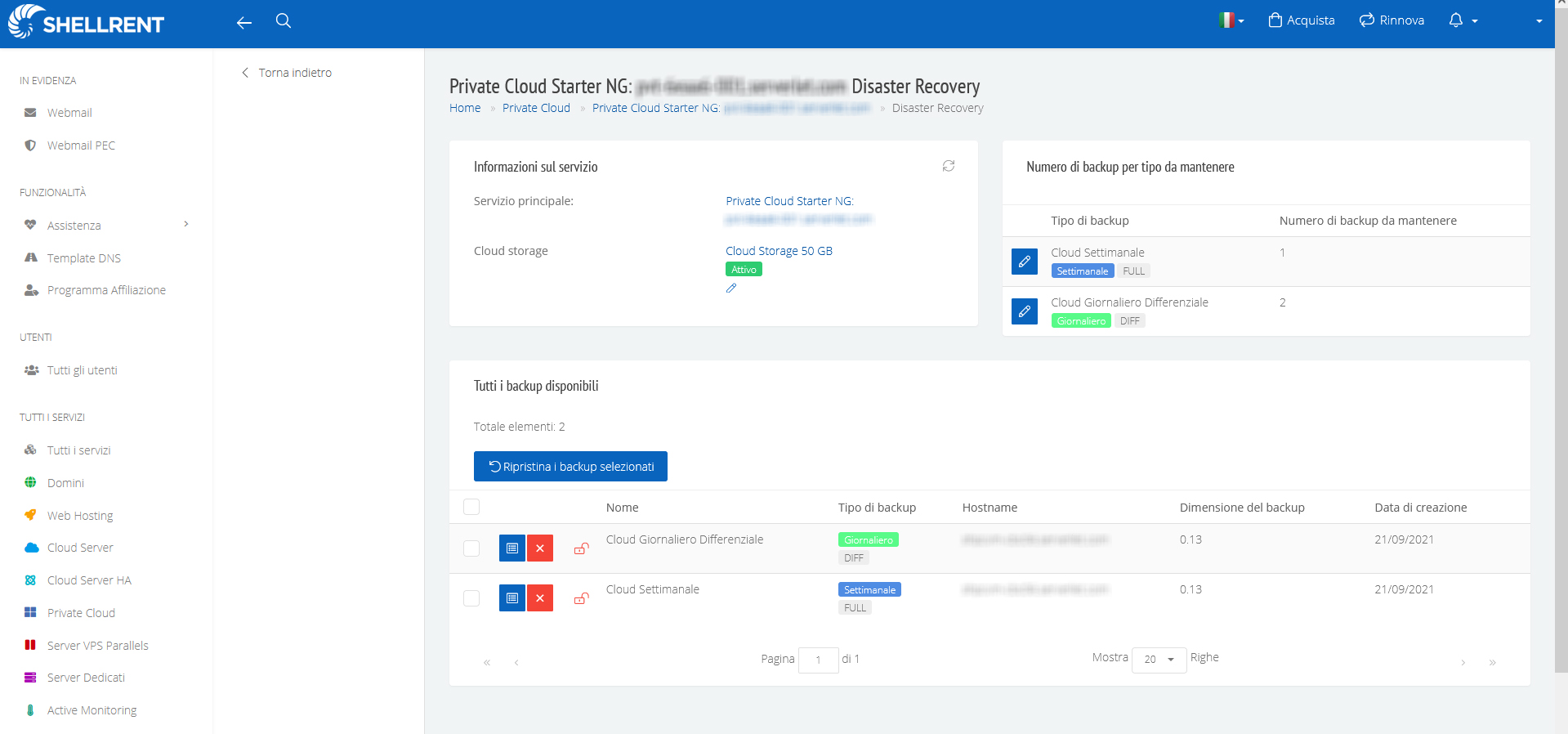Click the Domini globe icon
The image size is (1568, 734).
tap(30, 482)
